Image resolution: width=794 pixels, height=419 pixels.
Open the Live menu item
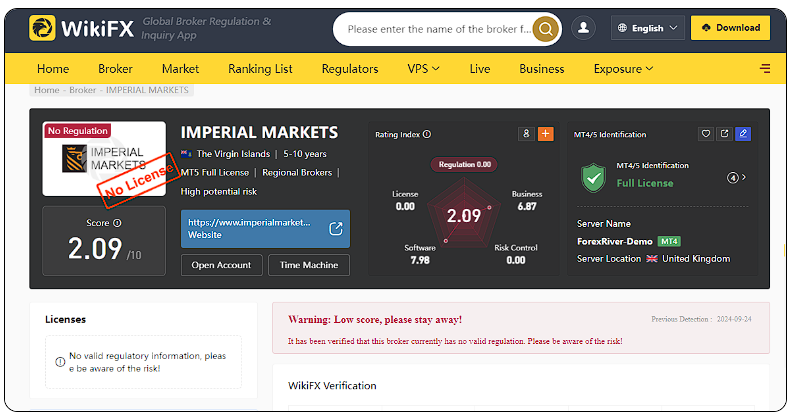480,68
